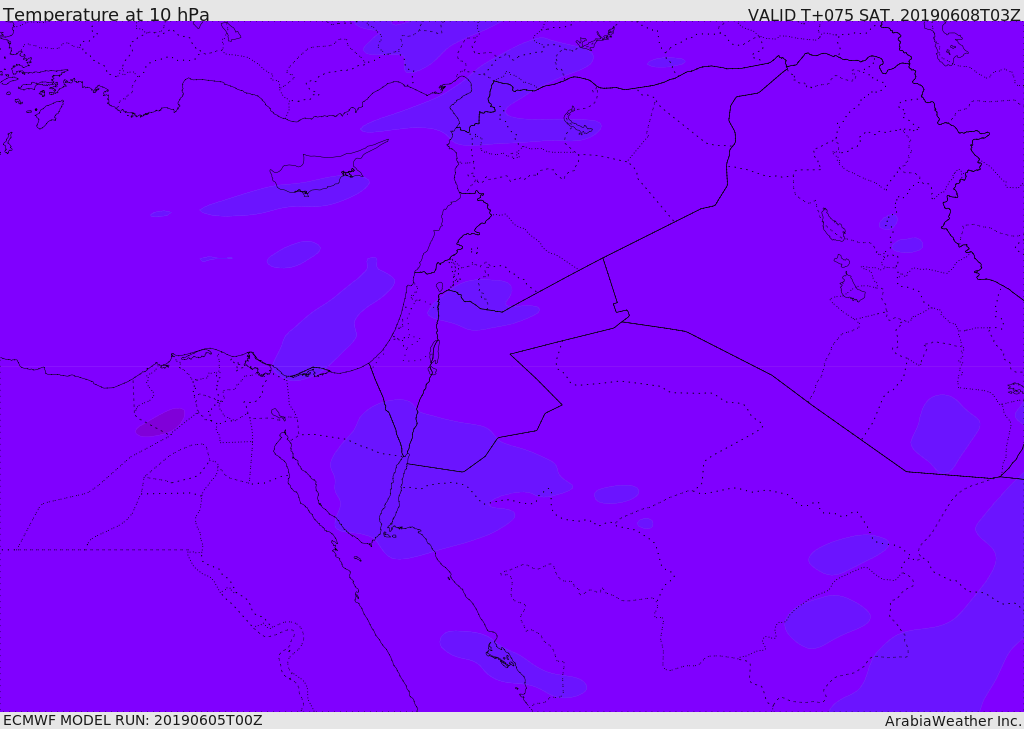Click the 'VALID T+075 SAT. 20190608T03Z' label

point(884,14)
